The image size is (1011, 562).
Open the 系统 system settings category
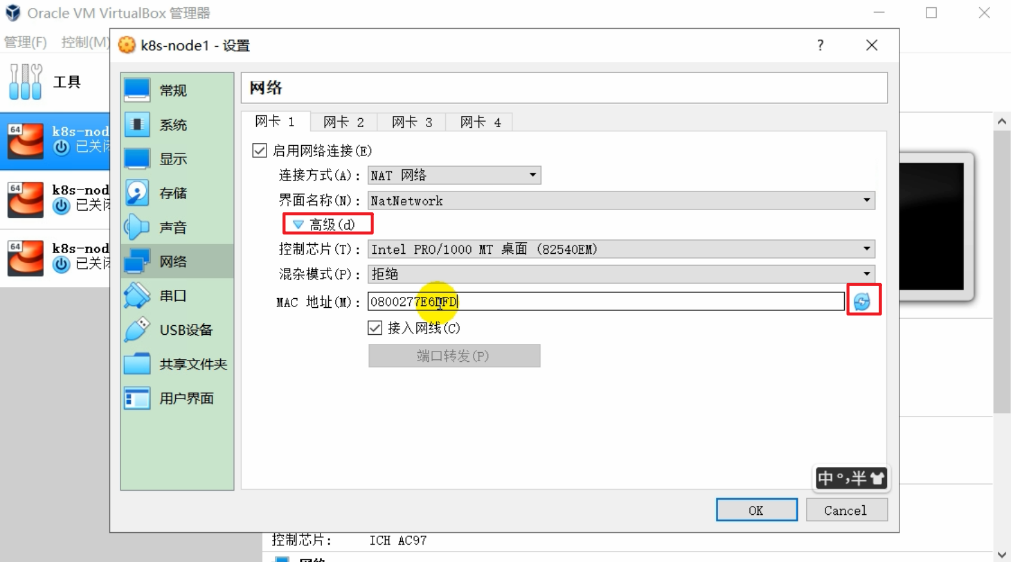177,124
